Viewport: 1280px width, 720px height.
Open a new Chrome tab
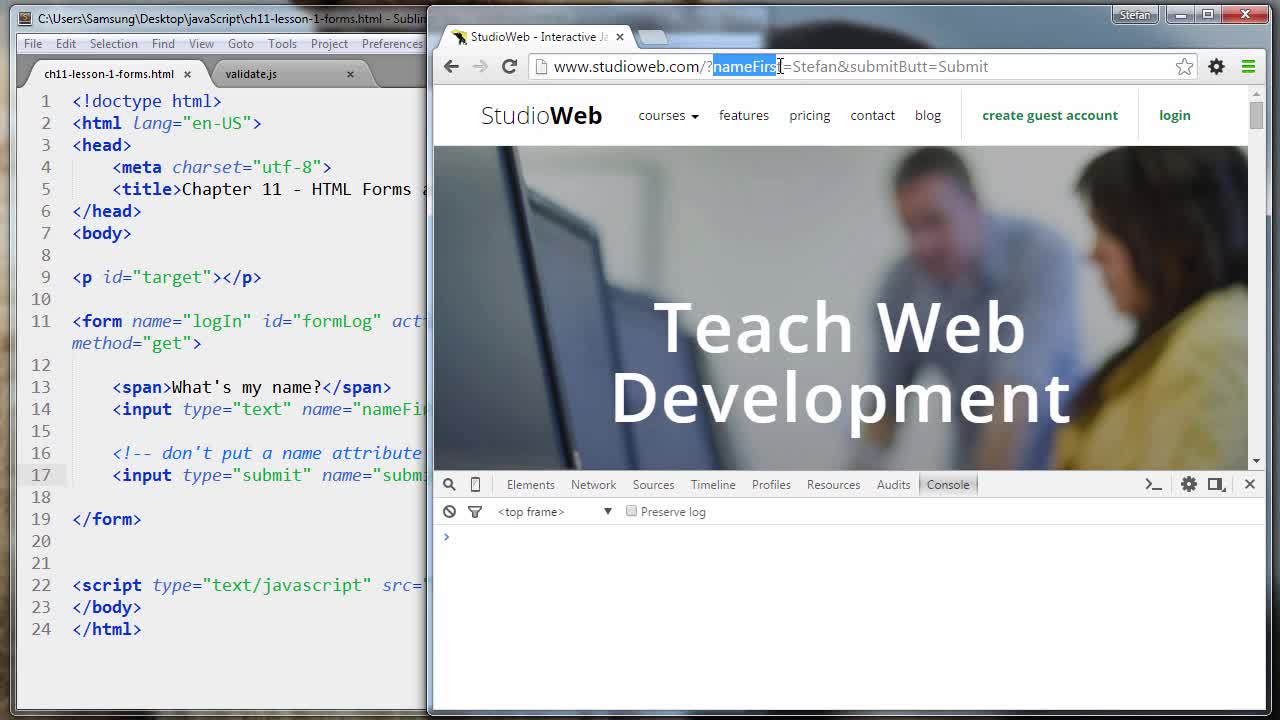652,37
